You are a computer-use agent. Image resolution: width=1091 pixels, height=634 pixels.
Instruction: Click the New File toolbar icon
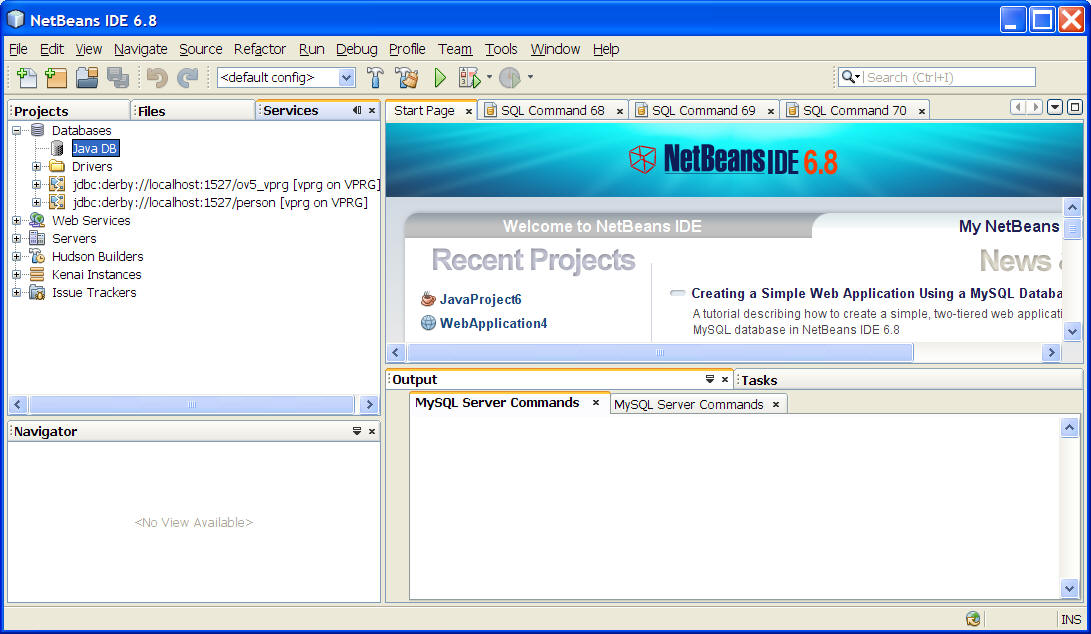point(26,77)
